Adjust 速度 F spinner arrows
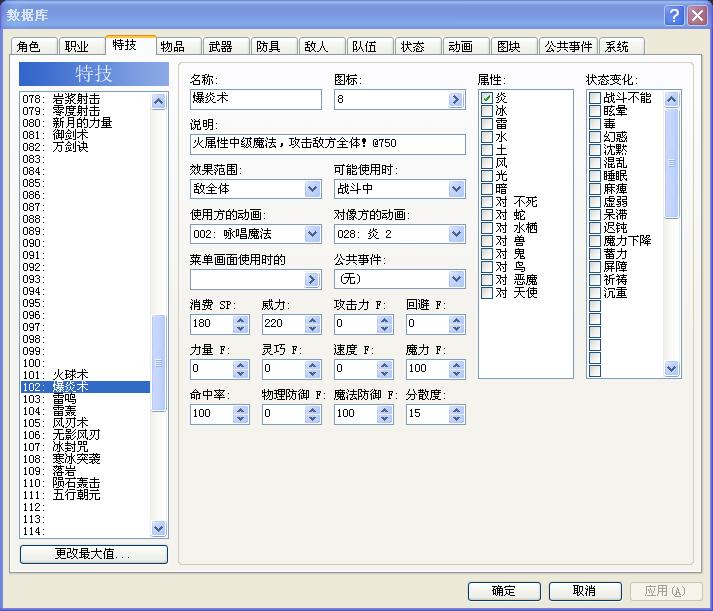Screen dimensions: 713x611 385,369
